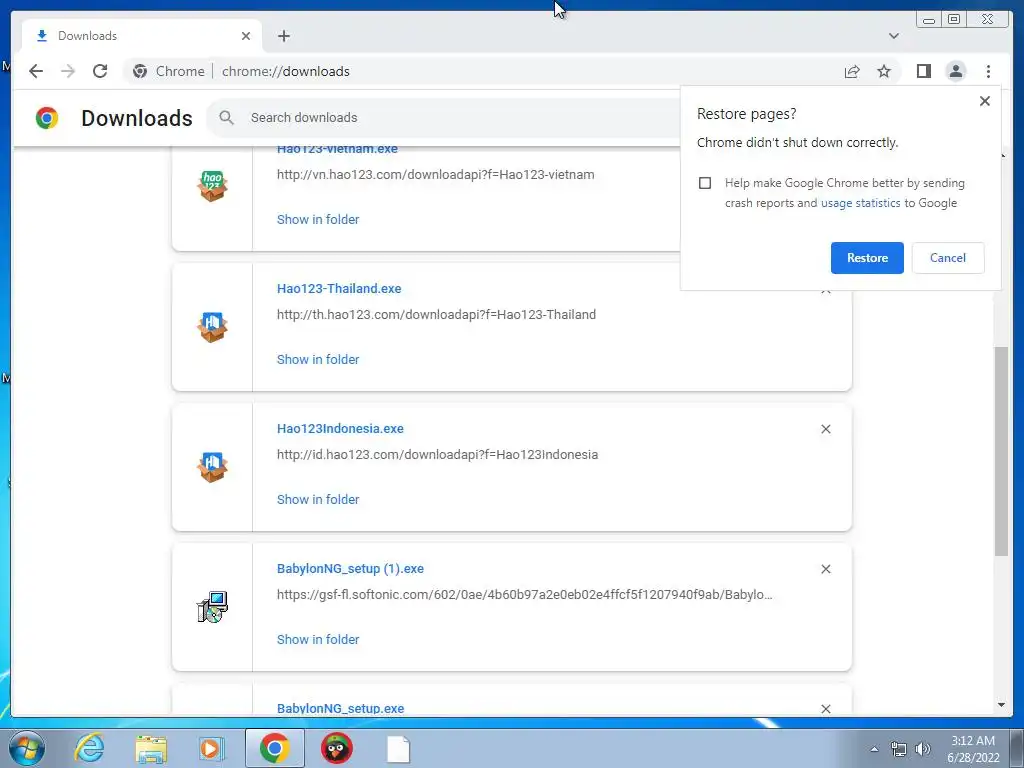Expand the tab search chevron
Viewport: 1024px width, 768px height.
893,36
